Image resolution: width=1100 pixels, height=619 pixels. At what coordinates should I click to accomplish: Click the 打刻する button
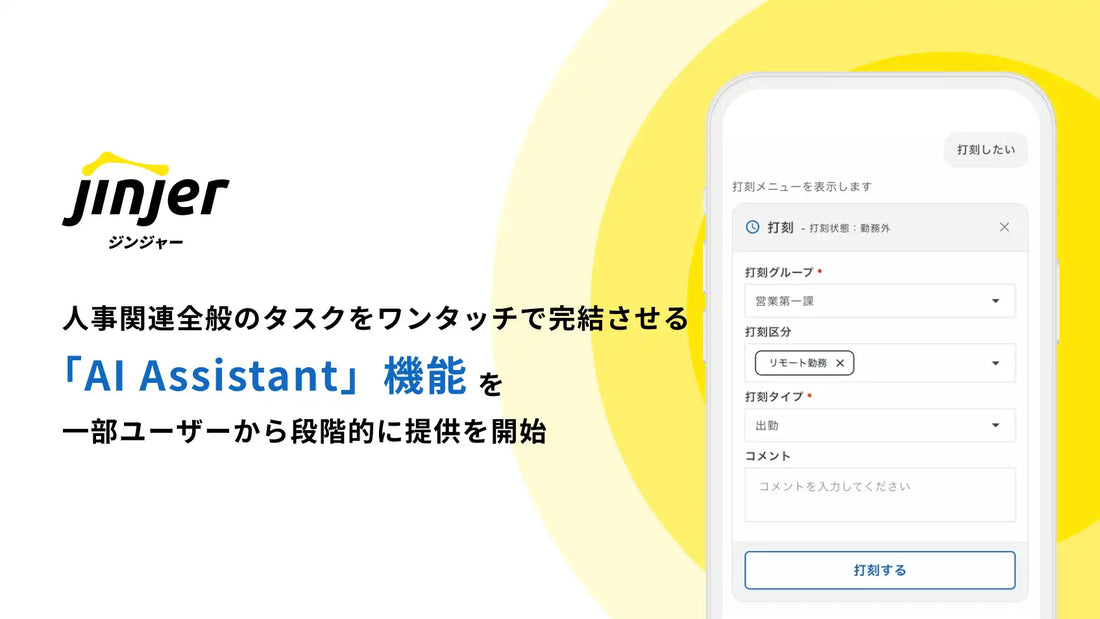click(880, 570)
